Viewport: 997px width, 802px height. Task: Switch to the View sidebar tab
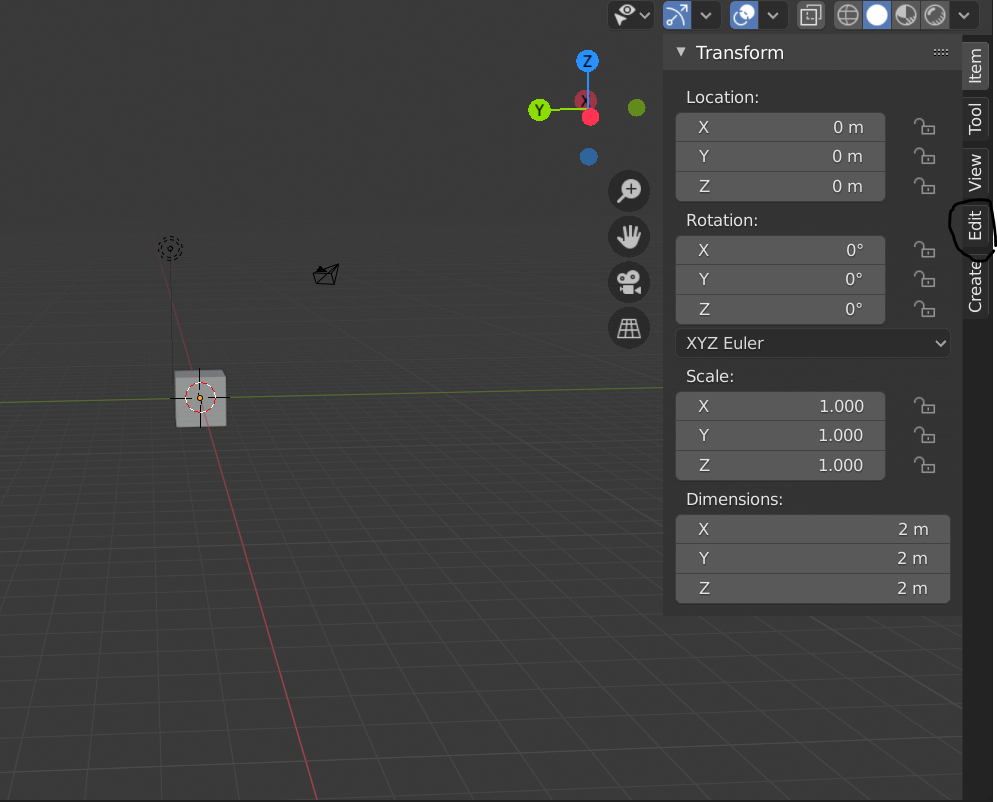975,172
